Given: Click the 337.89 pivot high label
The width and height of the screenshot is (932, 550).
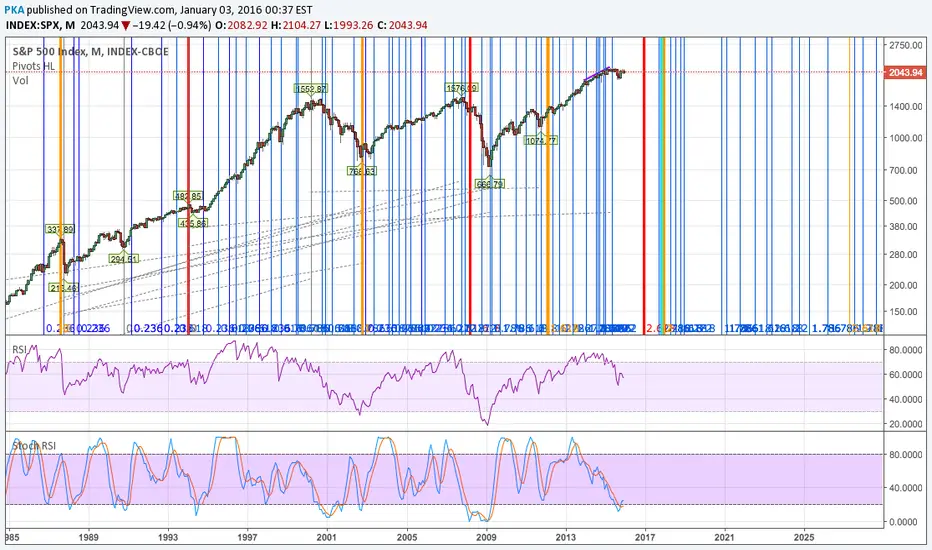Looking at the screenshot, I should coord(60,230).
